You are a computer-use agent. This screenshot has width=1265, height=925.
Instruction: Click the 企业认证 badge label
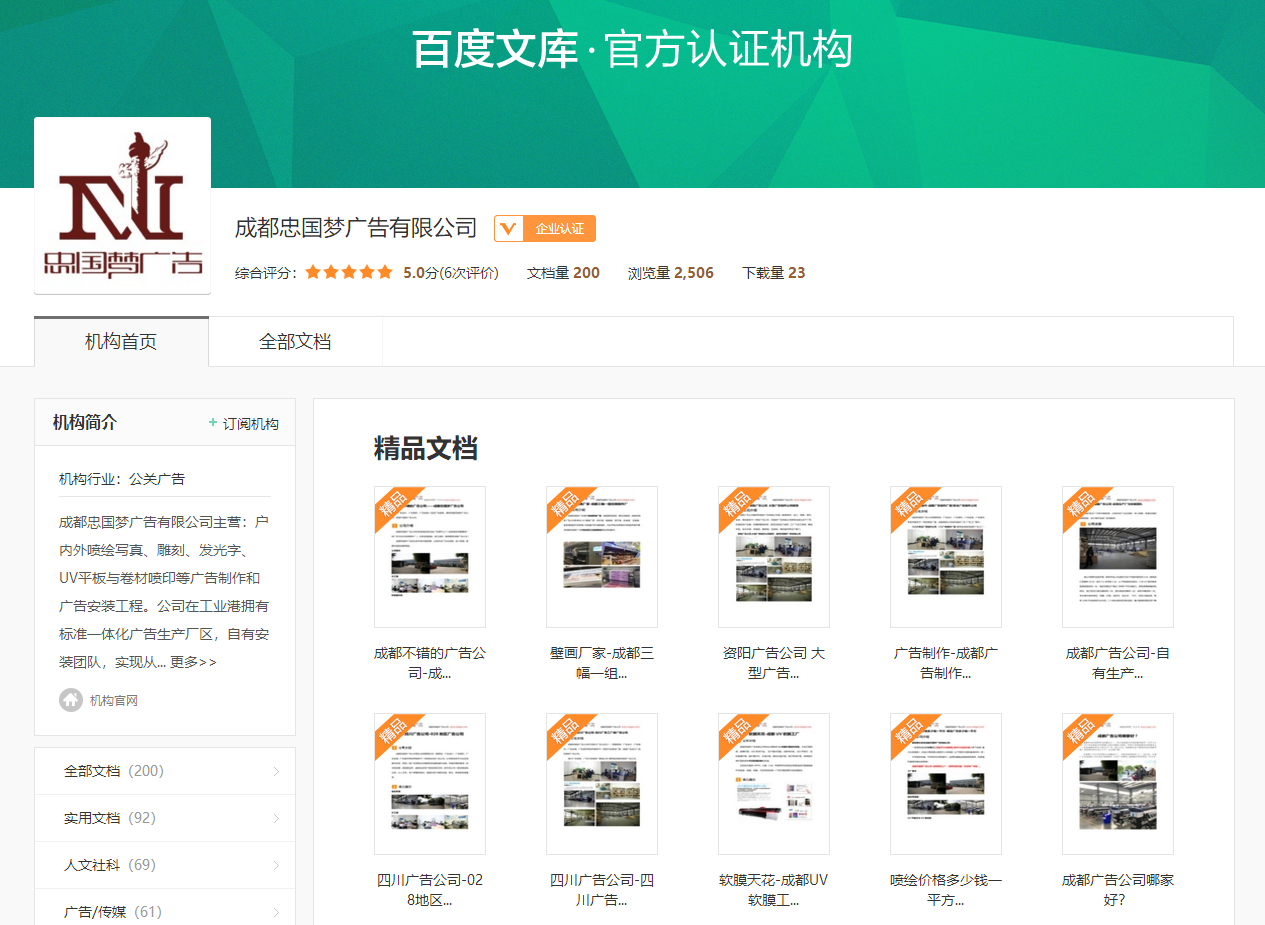pyautogui.click(x=559, y=229)
